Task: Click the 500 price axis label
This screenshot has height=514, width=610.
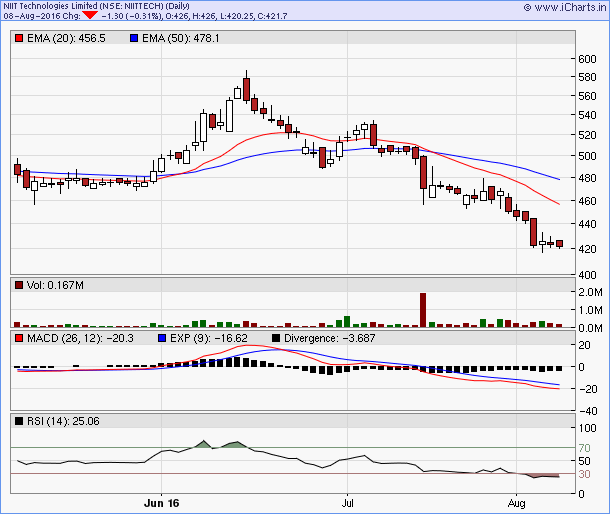Action: (x=587, y=156)
